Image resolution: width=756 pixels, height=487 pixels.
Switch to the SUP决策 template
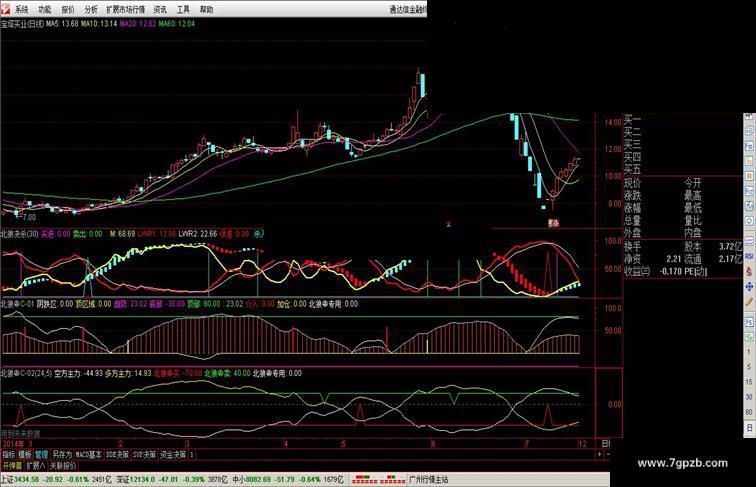(x=144, y=454)
